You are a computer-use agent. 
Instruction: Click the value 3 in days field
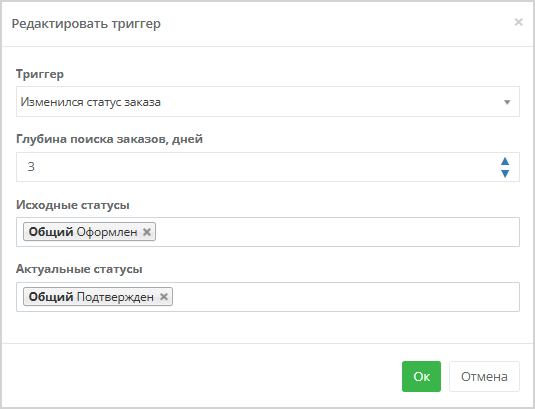[31, 167]
